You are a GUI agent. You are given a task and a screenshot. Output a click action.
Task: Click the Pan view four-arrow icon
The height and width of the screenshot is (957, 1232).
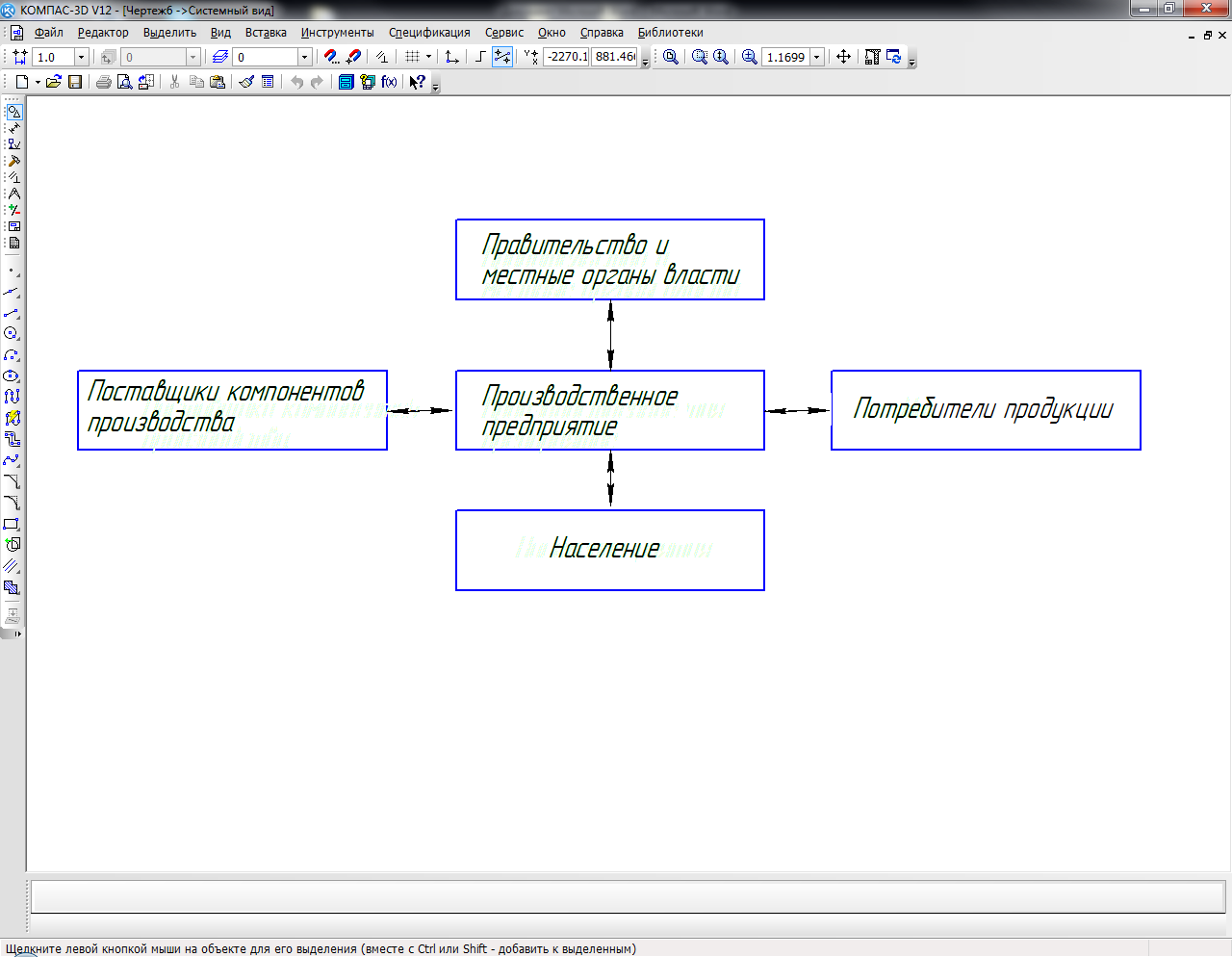pos(843,57)
